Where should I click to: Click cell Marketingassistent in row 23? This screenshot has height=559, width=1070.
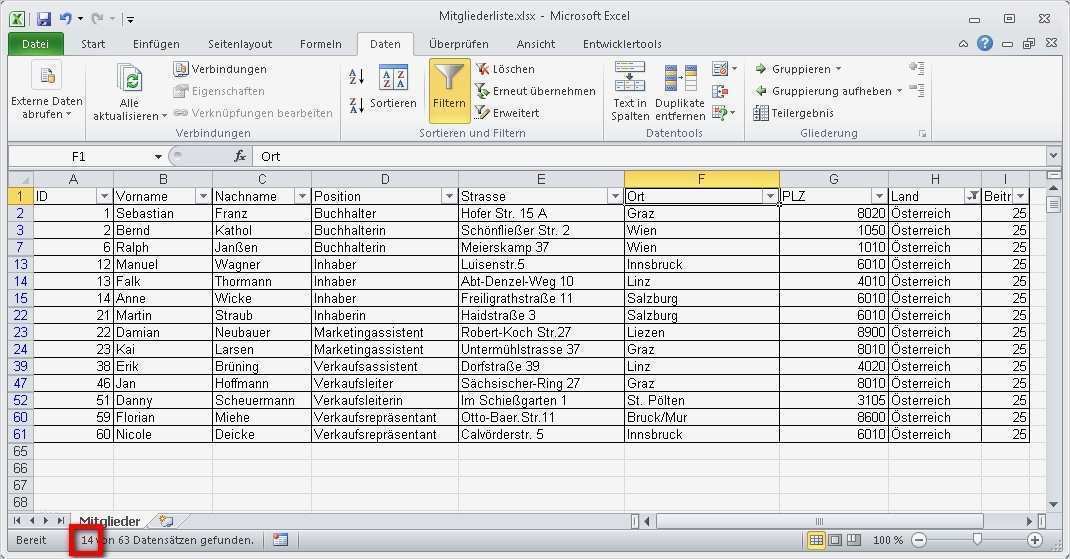(385, 332)
